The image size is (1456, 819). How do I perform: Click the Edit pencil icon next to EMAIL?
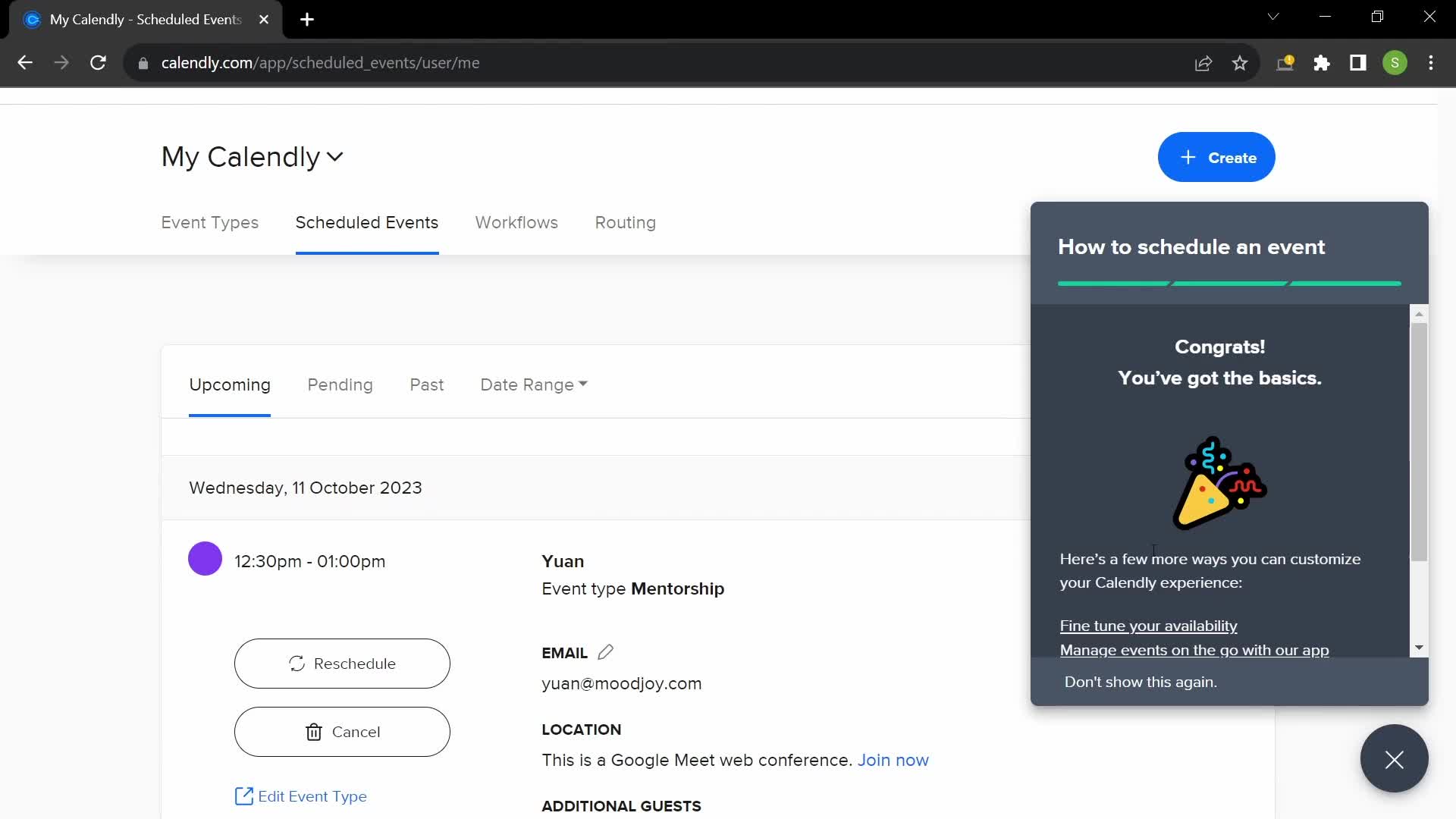point(605,651)
